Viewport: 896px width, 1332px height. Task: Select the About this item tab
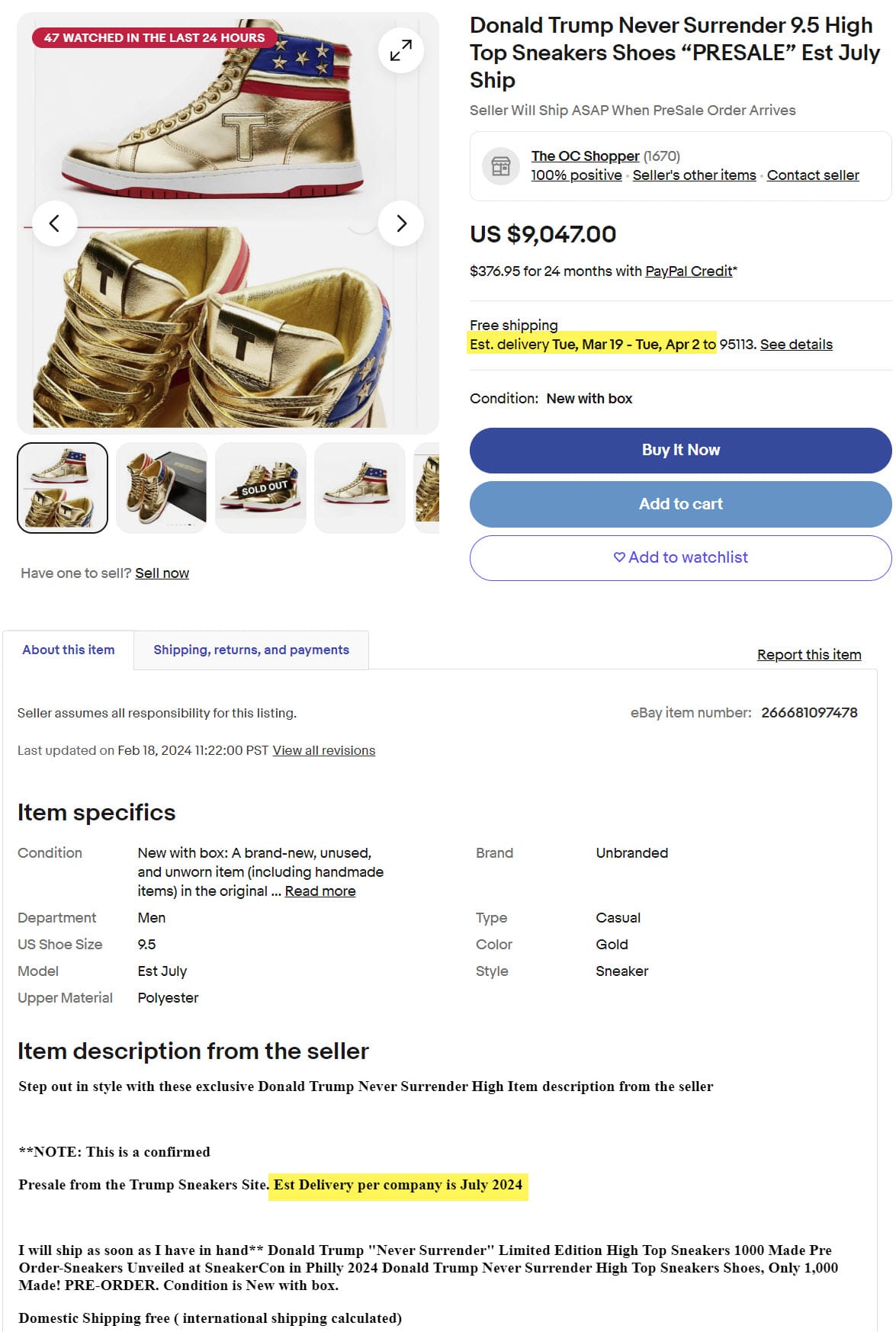[x=69, y=650]
